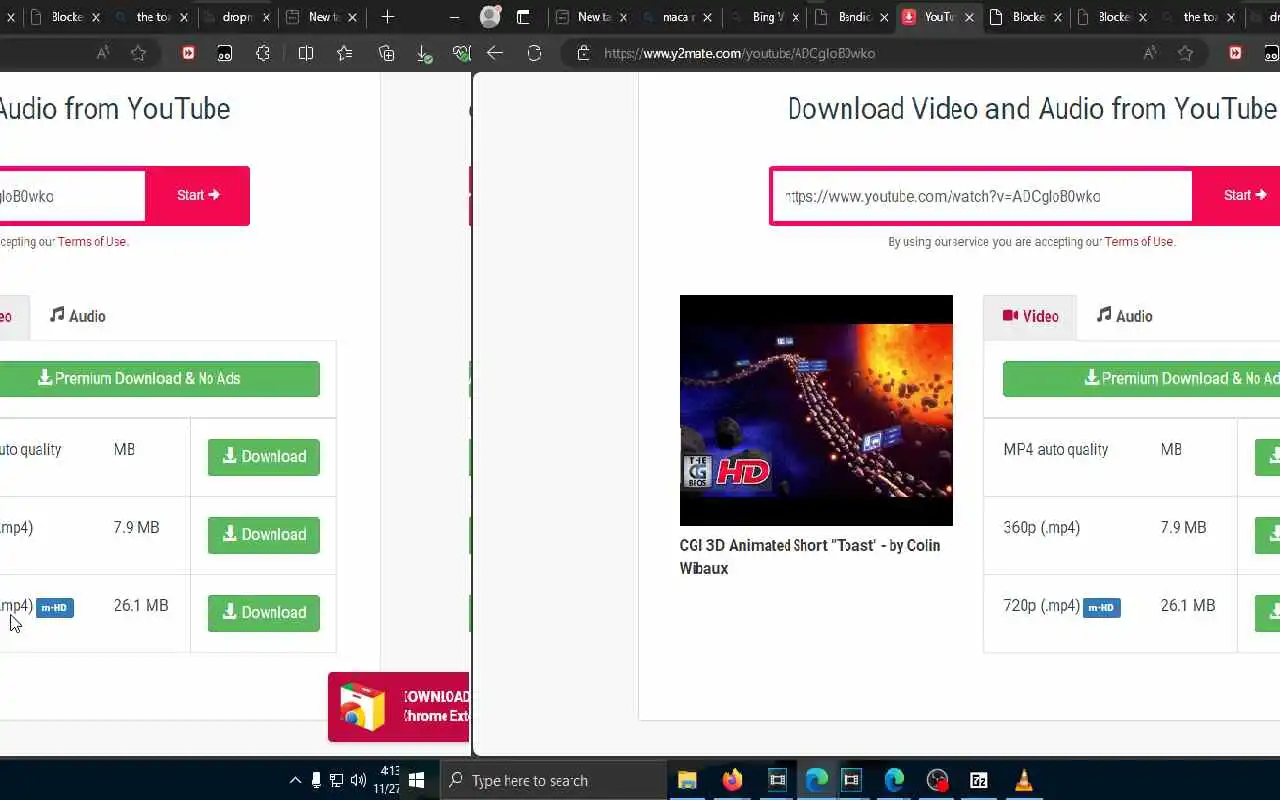Image resolution: width=1280 pixels, height=800 pixels.
Task: Open the taskbar clock
Action: pyautogui.click(x=389, y=780)
